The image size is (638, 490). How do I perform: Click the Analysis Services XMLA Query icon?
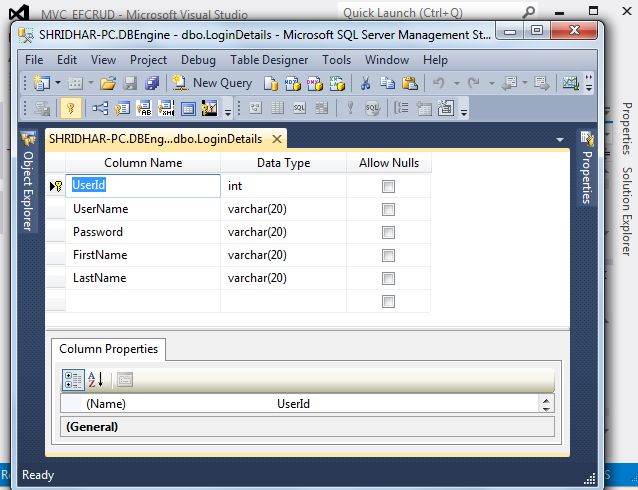tap(337, 83)
